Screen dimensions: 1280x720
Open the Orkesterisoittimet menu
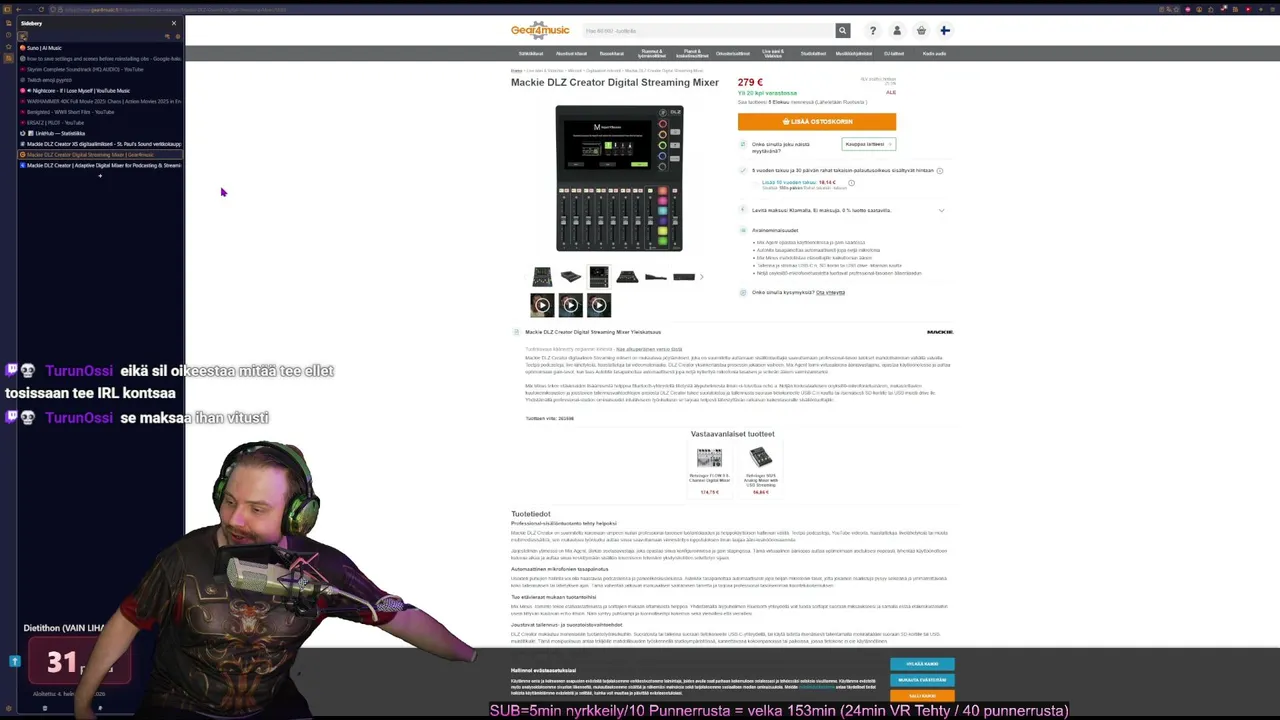coord(733,54)
